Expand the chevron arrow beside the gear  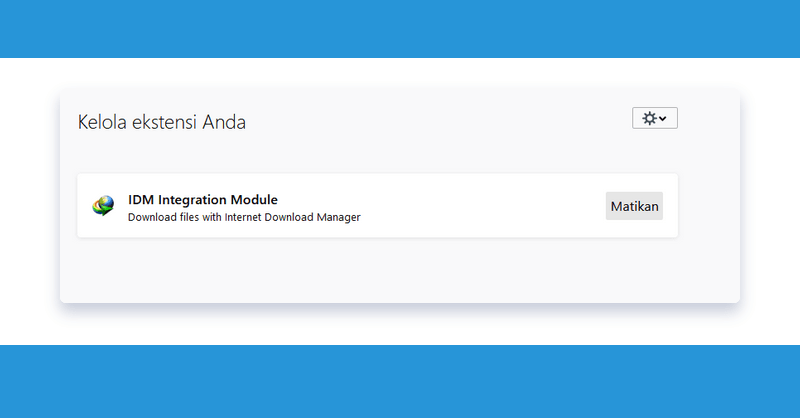coord(663,119)
